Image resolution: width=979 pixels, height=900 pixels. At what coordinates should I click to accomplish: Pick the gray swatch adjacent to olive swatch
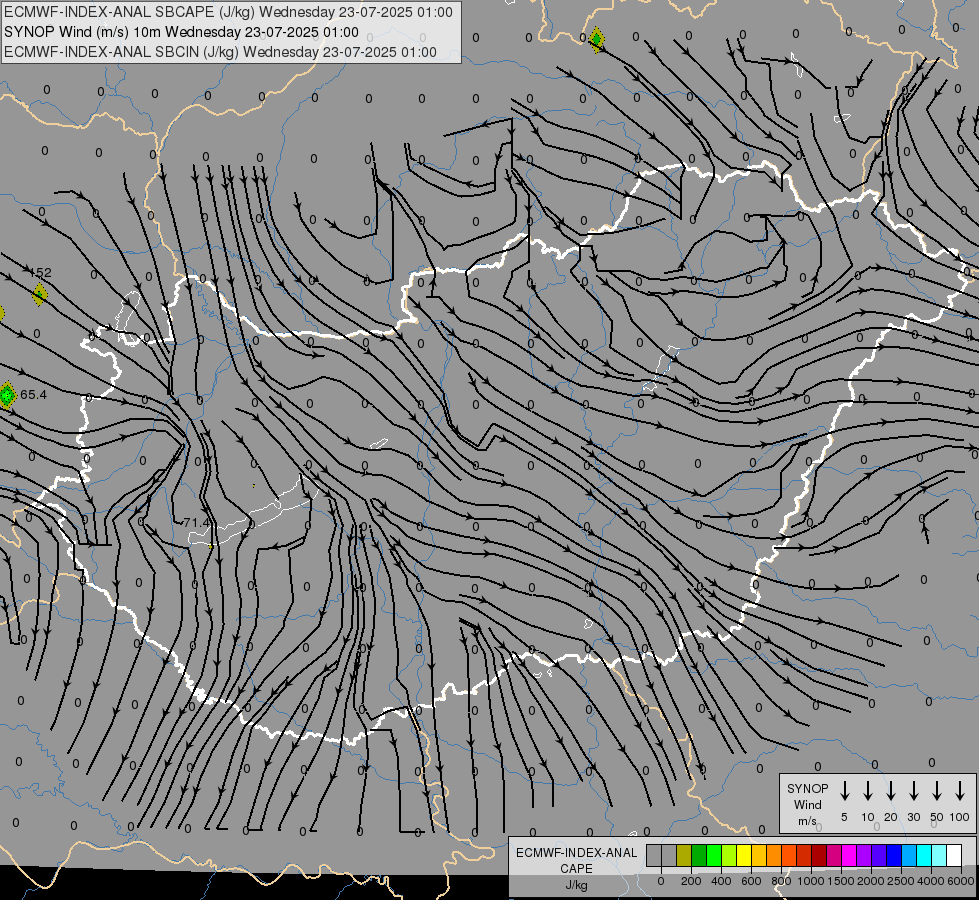pyautogui.click(x=669, y=855)
